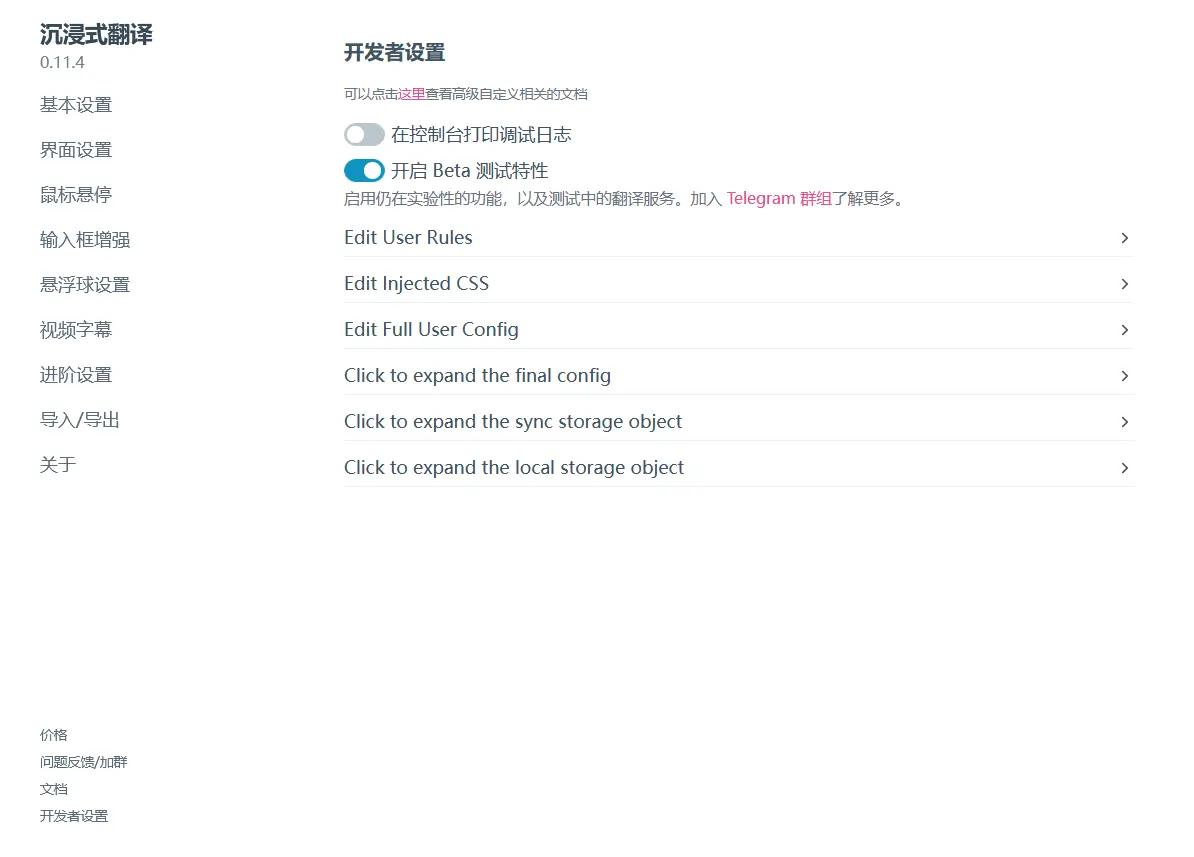Switch to 悬浮球设置 section

[85, 285]
